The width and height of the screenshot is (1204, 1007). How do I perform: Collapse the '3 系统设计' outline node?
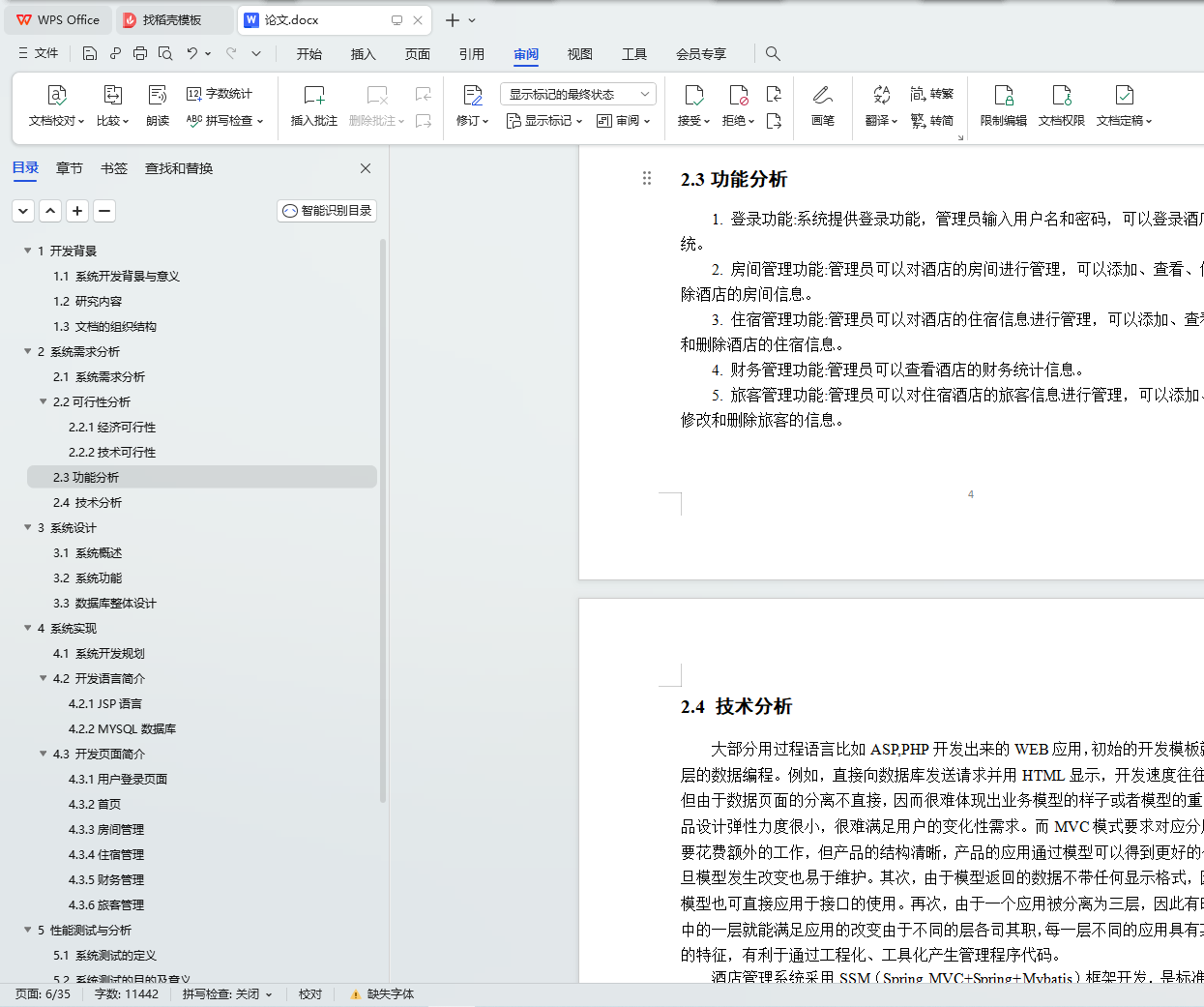[x=28, y=527]
